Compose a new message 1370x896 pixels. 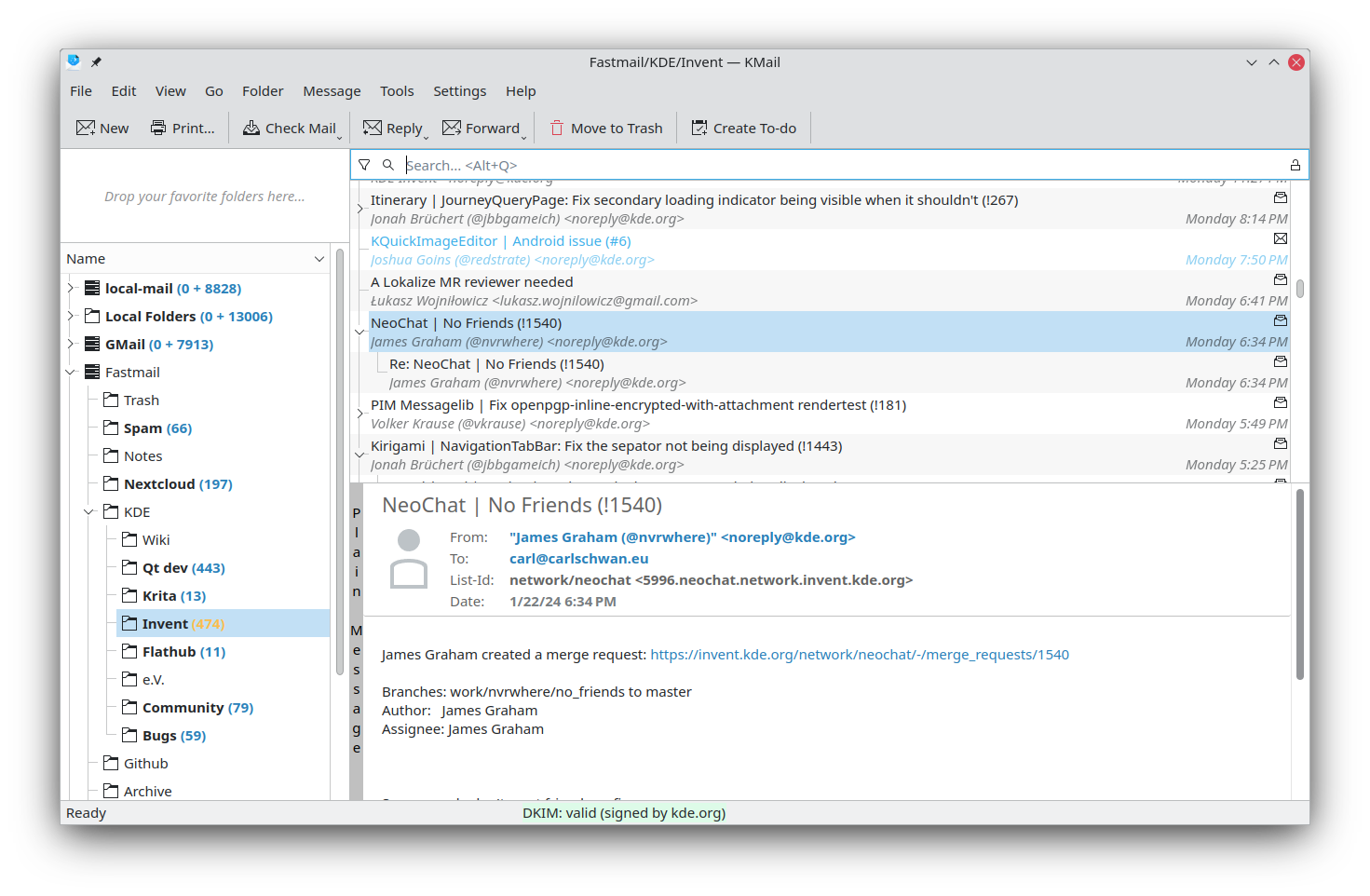pos(102,128)
